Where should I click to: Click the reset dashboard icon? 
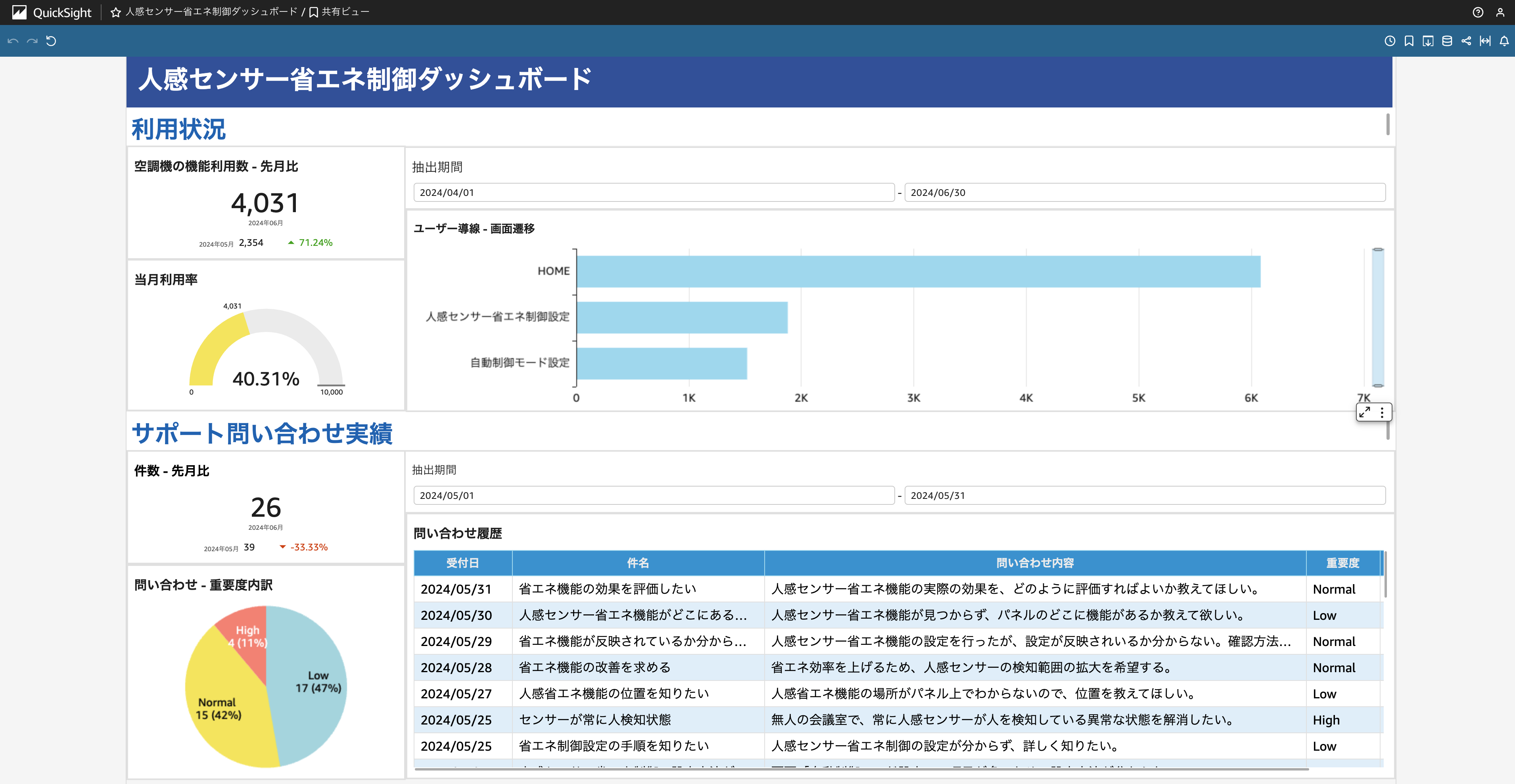[51, 40]
